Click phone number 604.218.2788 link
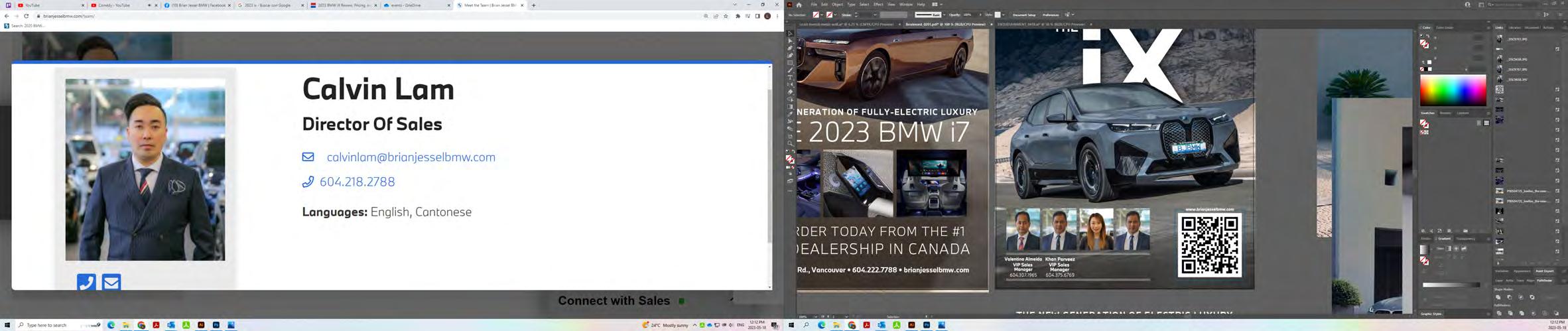This screenshot has width=1568, height=331. click(x=357, y=182)
